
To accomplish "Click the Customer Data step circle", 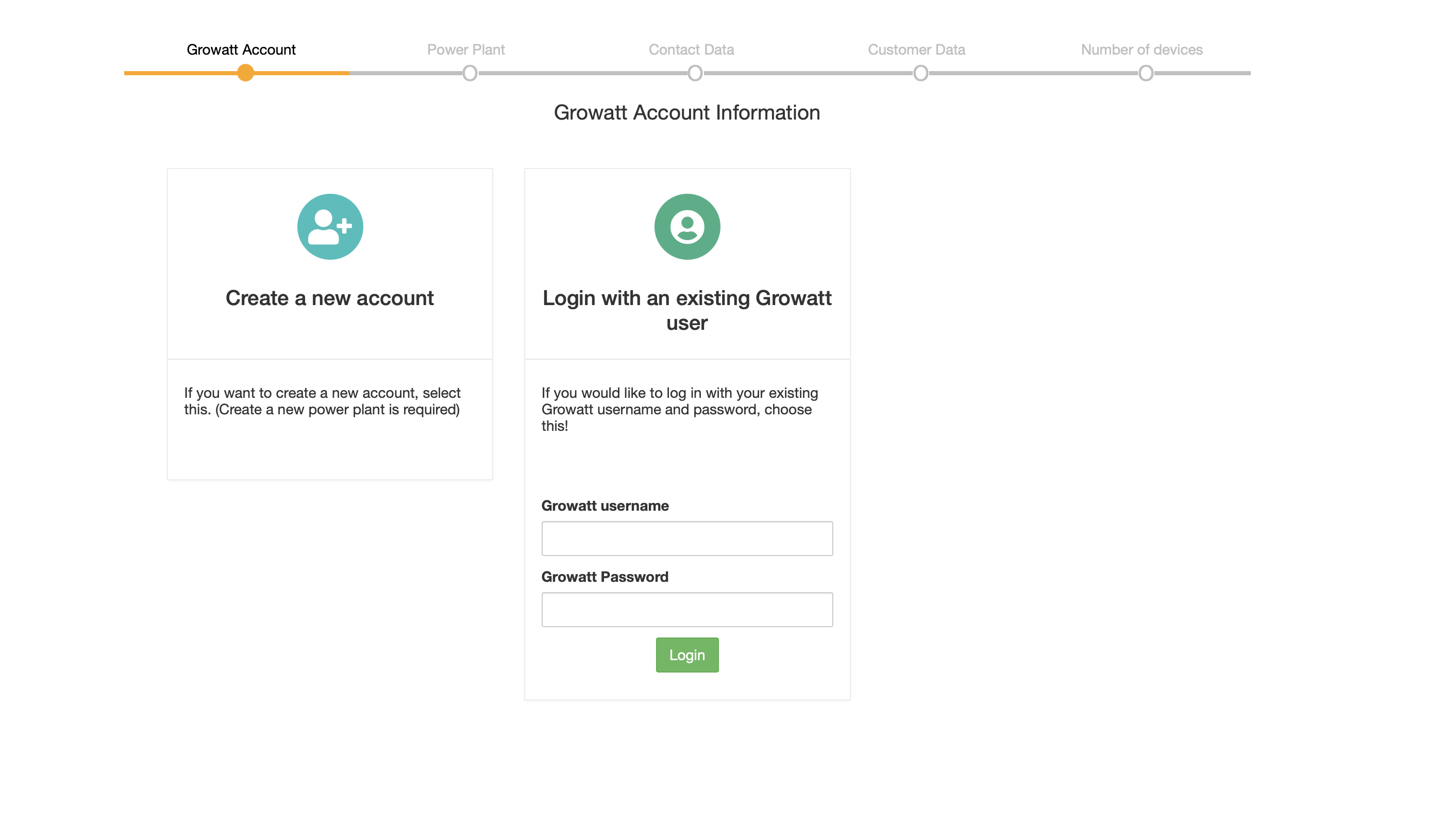I will [920, 73].
